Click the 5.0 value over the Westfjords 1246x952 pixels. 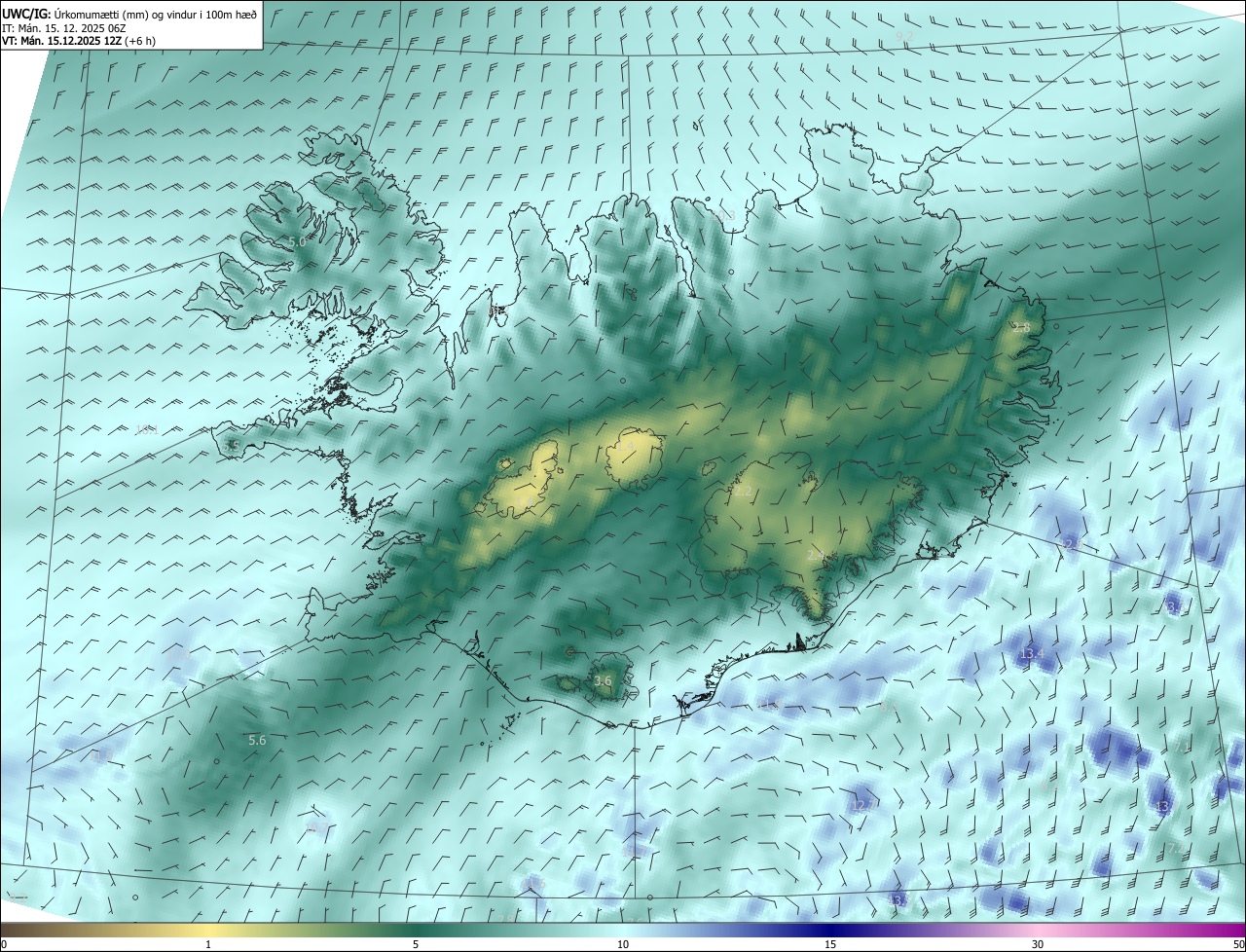click(x=297, y=241)
